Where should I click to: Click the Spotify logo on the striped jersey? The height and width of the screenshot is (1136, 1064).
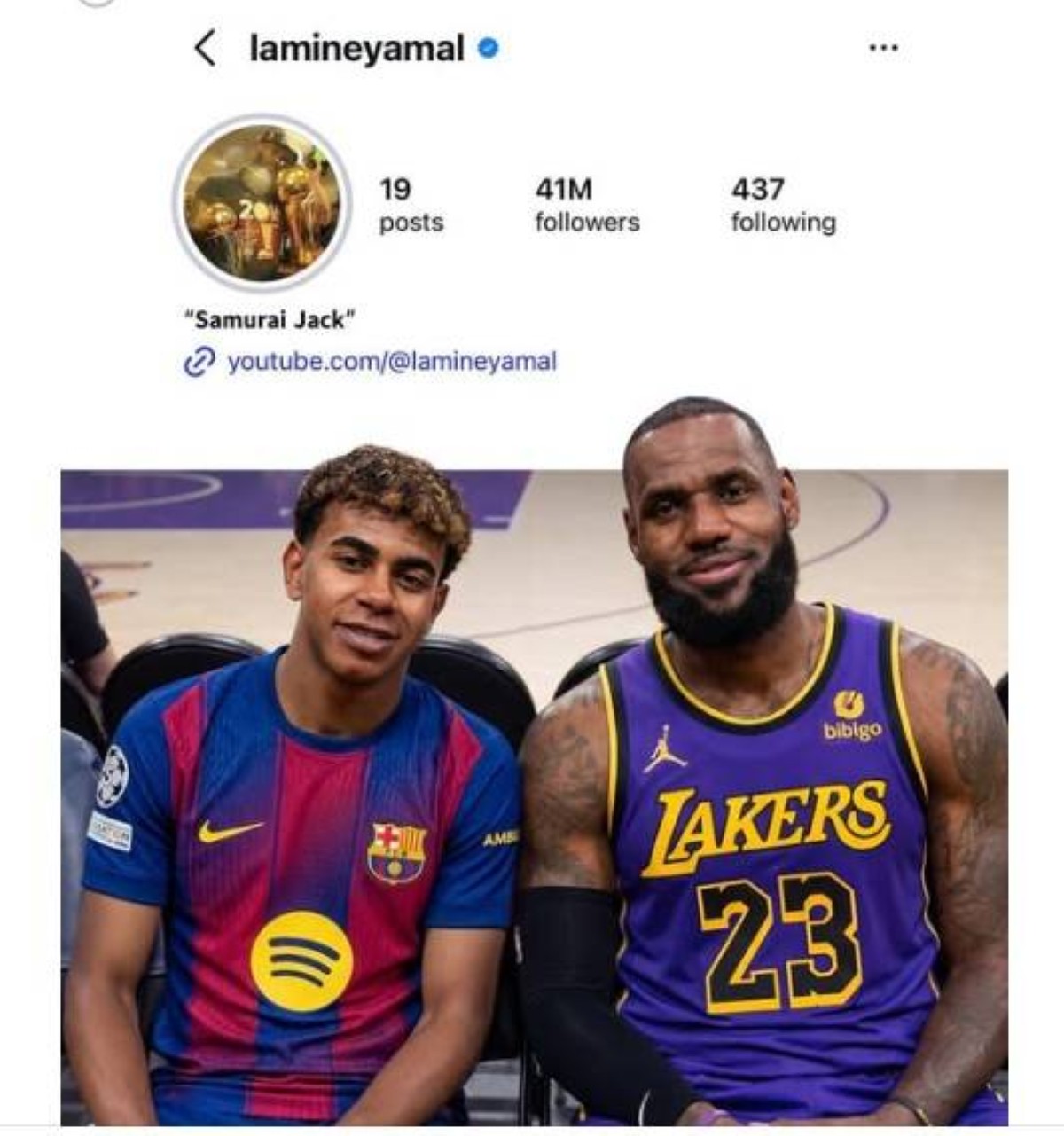(x=301, y=961)
